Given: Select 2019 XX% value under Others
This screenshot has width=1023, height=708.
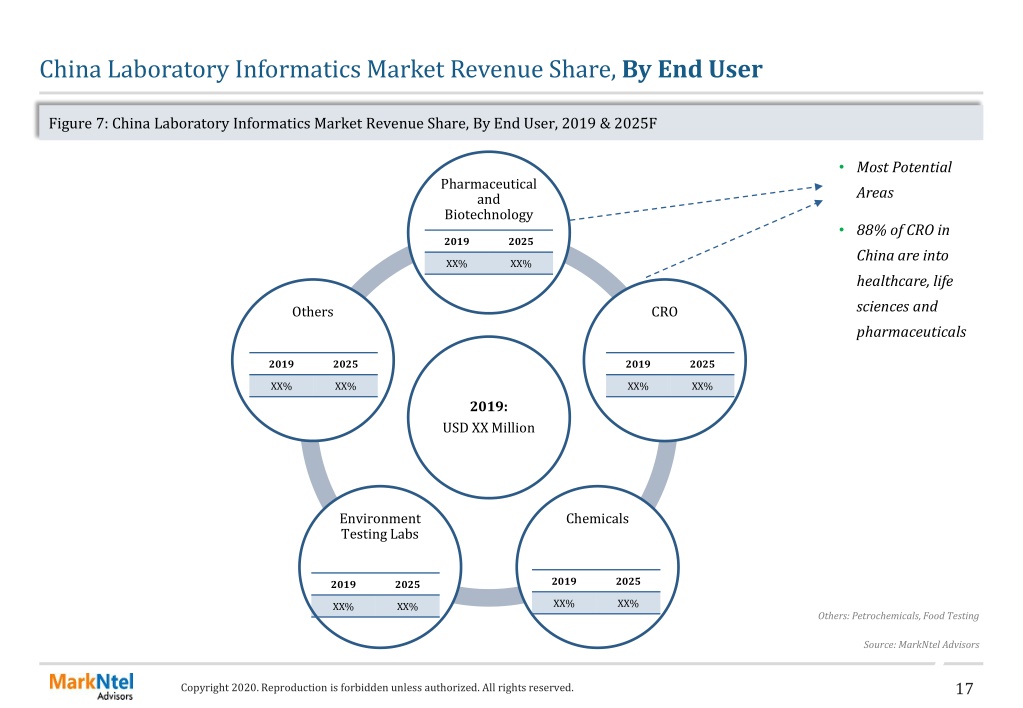Looking at the screenshot, I should pyautogui.click(x=281, y=386).
